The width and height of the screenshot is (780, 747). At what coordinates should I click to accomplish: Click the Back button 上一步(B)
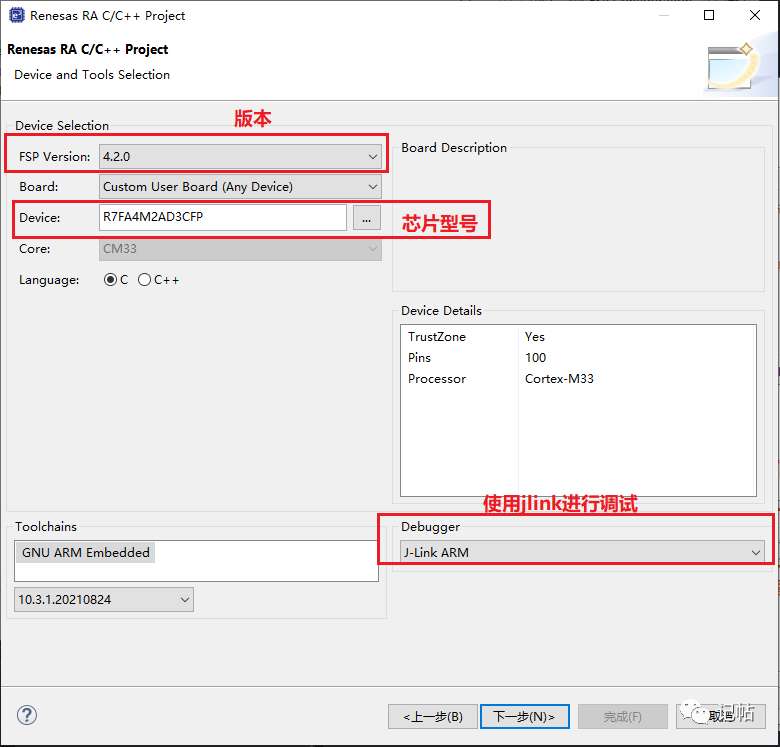click(x=433, y=717)
